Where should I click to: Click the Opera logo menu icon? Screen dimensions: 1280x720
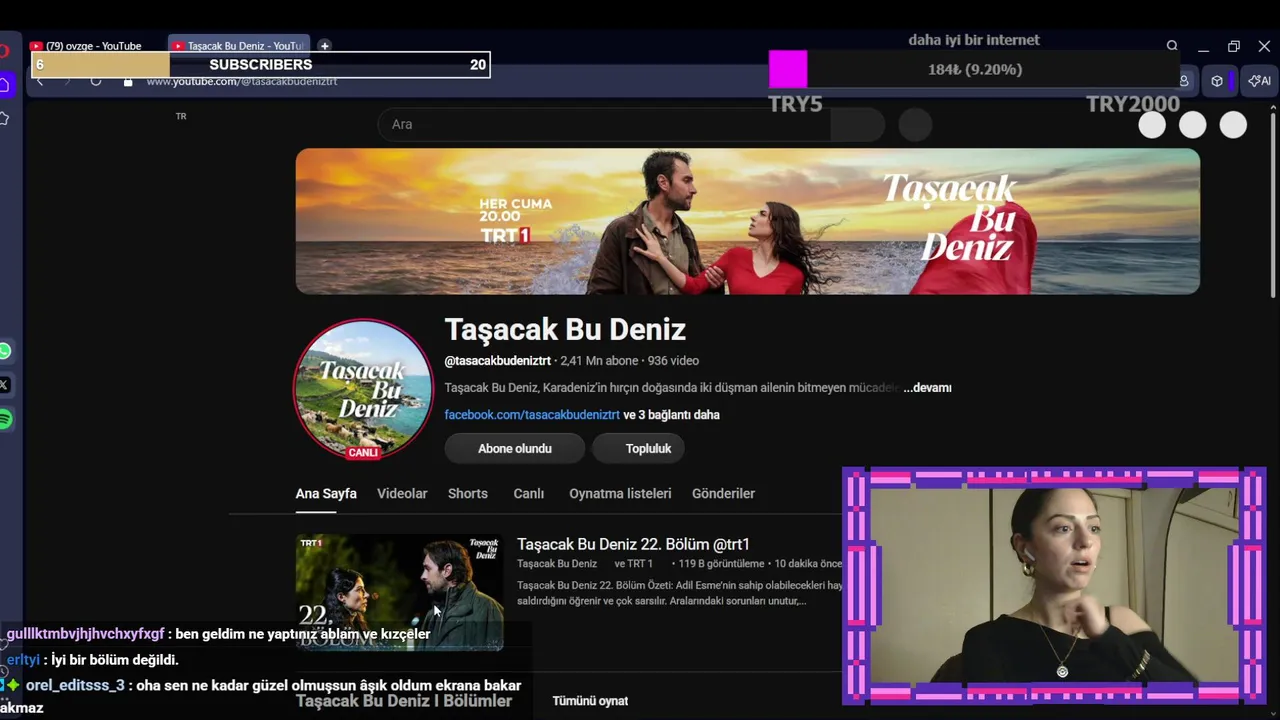click(5, 50)
